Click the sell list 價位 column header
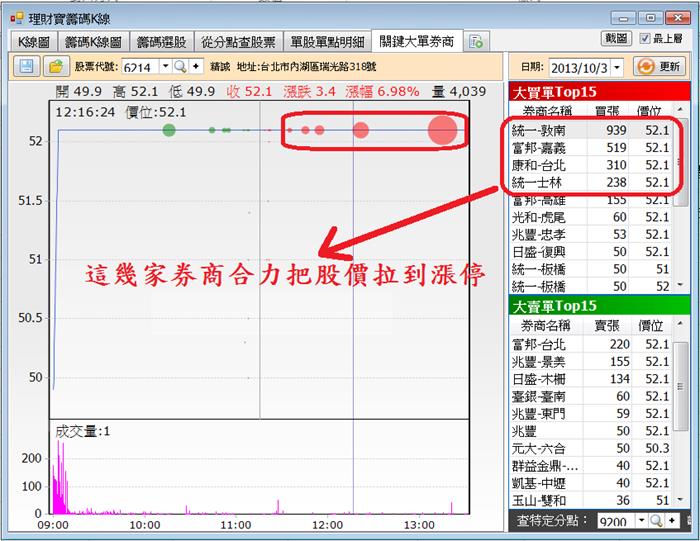 (651, 326)
